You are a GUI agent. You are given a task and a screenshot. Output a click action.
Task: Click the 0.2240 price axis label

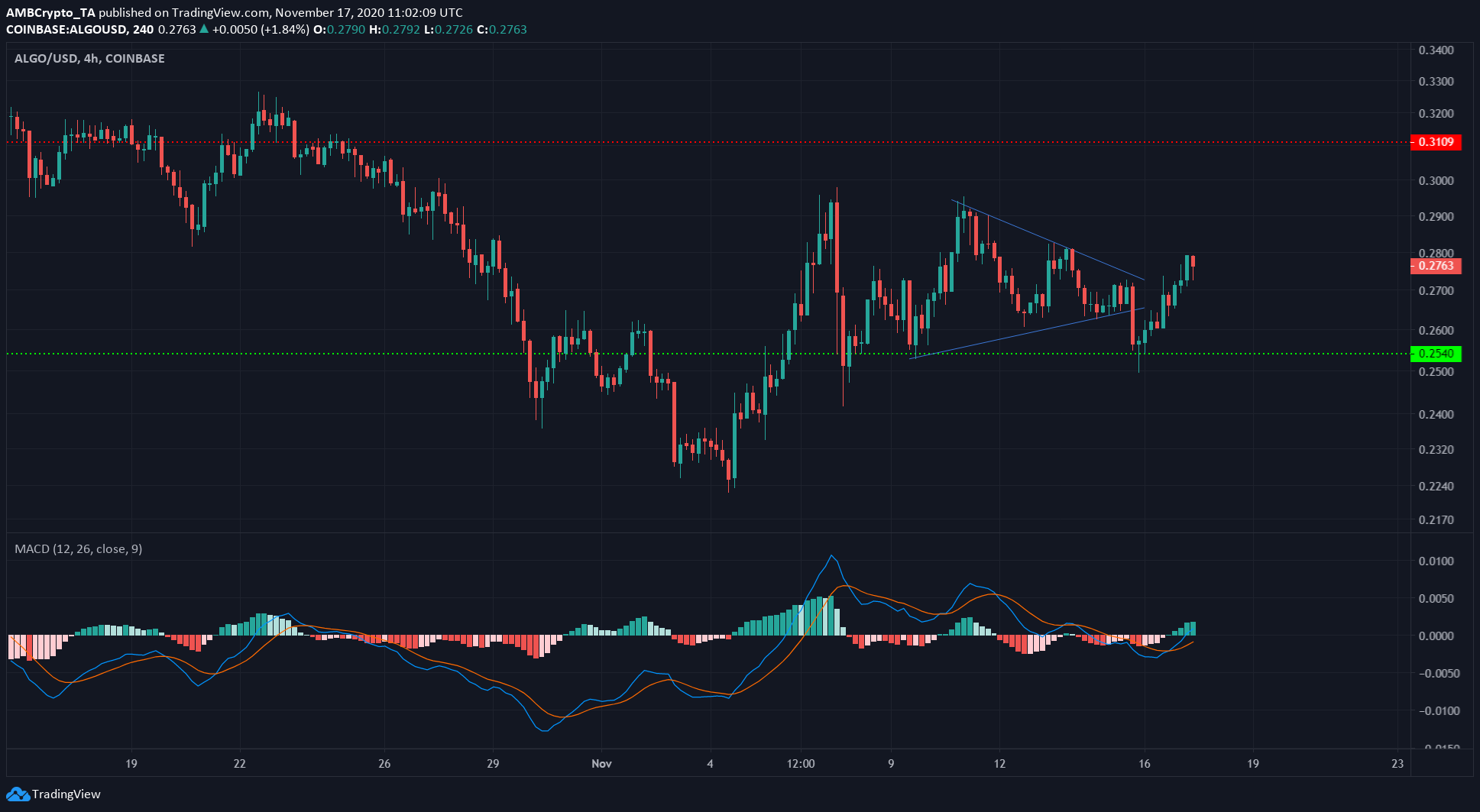tap(1436, 487)
